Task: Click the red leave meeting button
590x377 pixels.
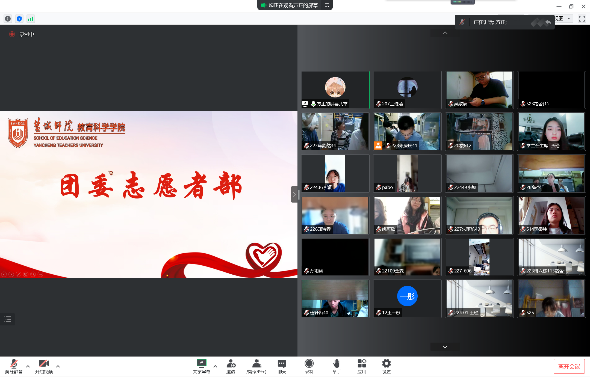Action: pyautogui.click(x=569, y=366)
